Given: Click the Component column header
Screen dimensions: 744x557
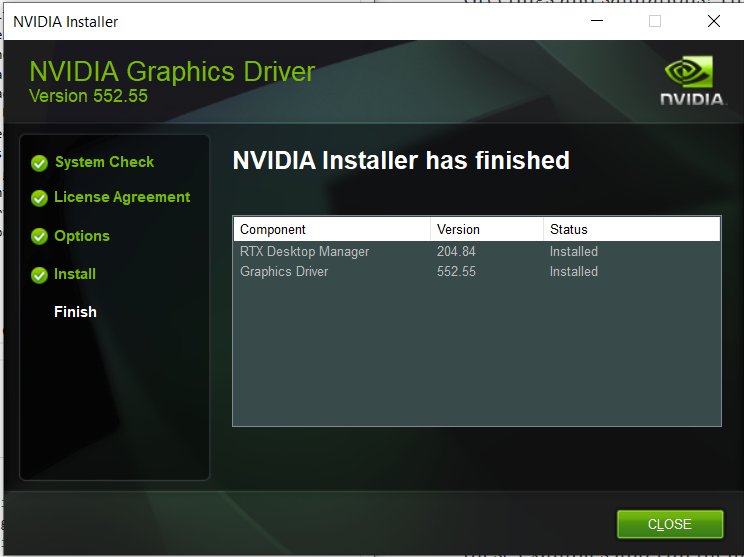Looking at the screenshot, I should pyautogui.click(x=332, y=229).
